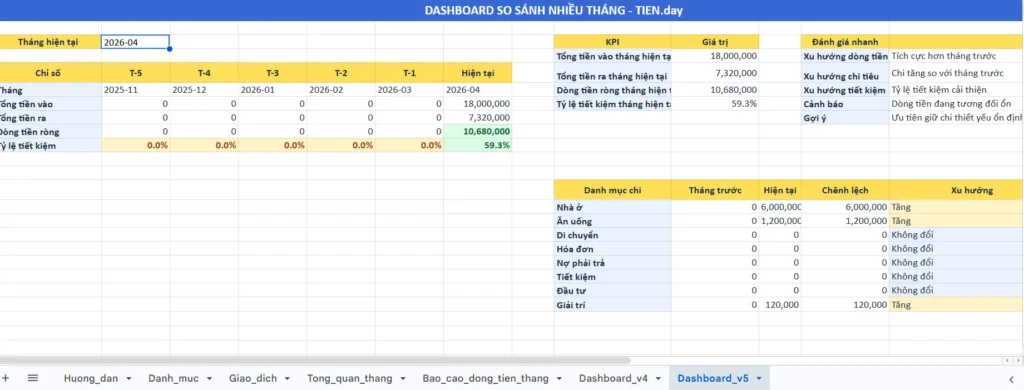Select the T-3 column header
This screenshot has width=1024, height=390.
[x=272, y=73]
